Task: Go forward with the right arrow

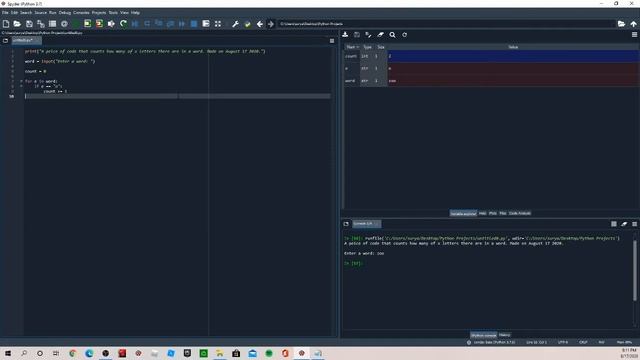Action: (271, 24)
